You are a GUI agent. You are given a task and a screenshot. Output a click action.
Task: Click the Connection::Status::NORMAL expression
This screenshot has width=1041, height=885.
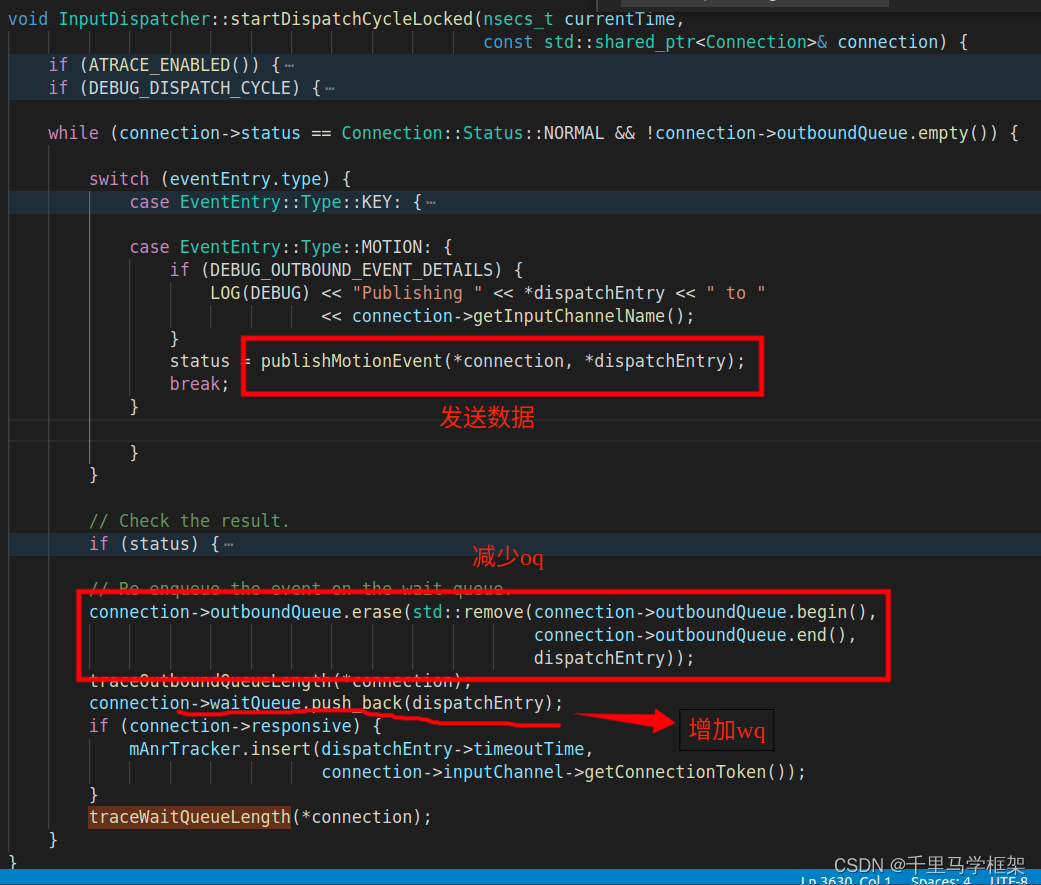472,133
